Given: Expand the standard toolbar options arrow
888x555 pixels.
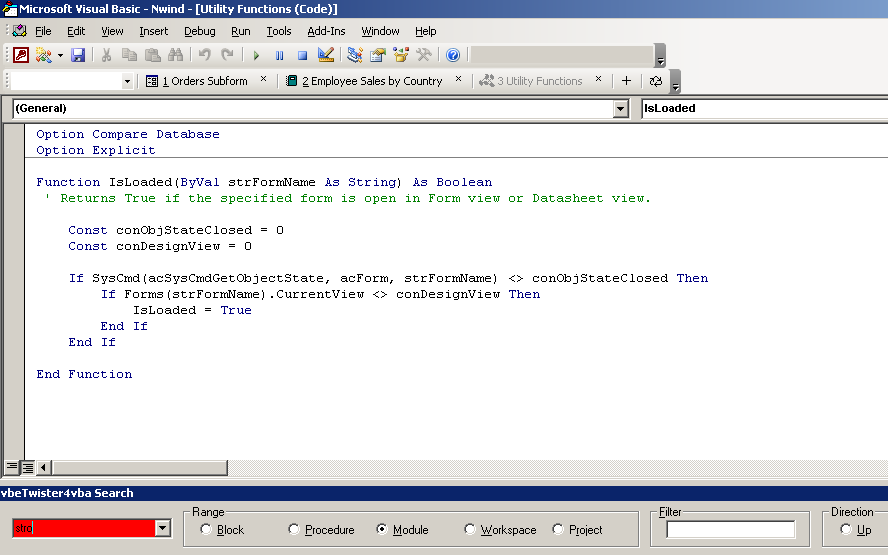Looking at the screenshot, I should 660,56.
